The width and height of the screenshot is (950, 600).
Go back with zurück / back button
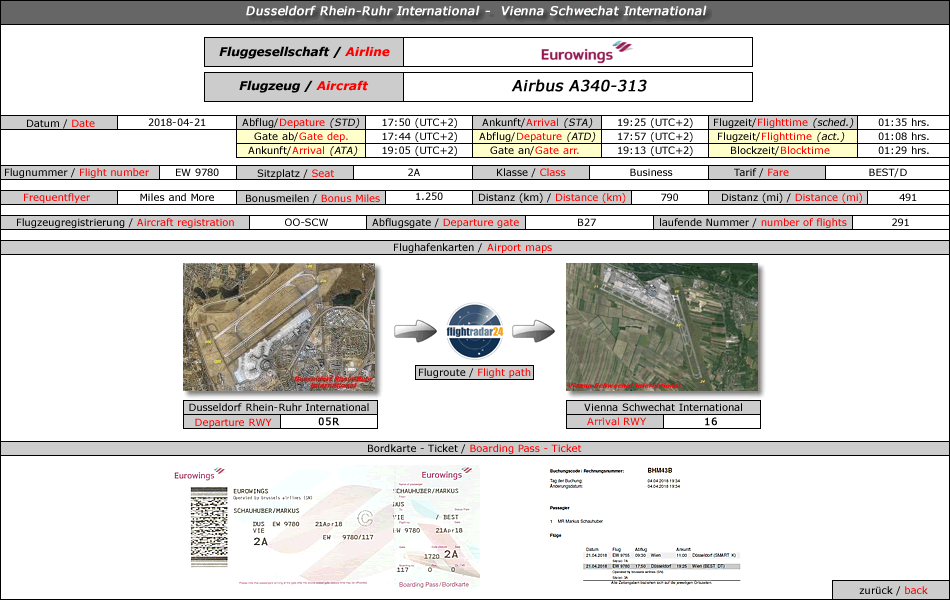(x=892, y=590)
